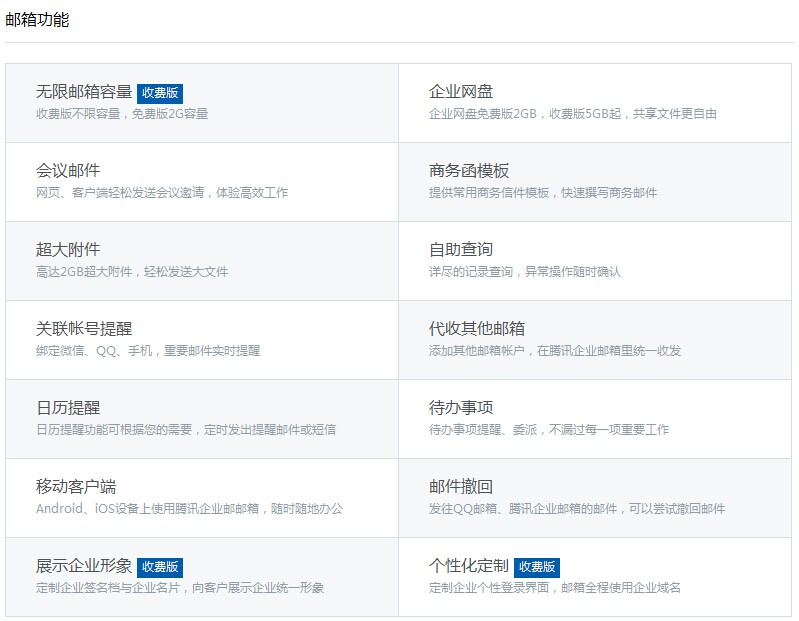The width and height of the screenshot is (799, 621).
Task: Click the 收费版 badge beside 展示企业形象
Action: coord(160,567)
